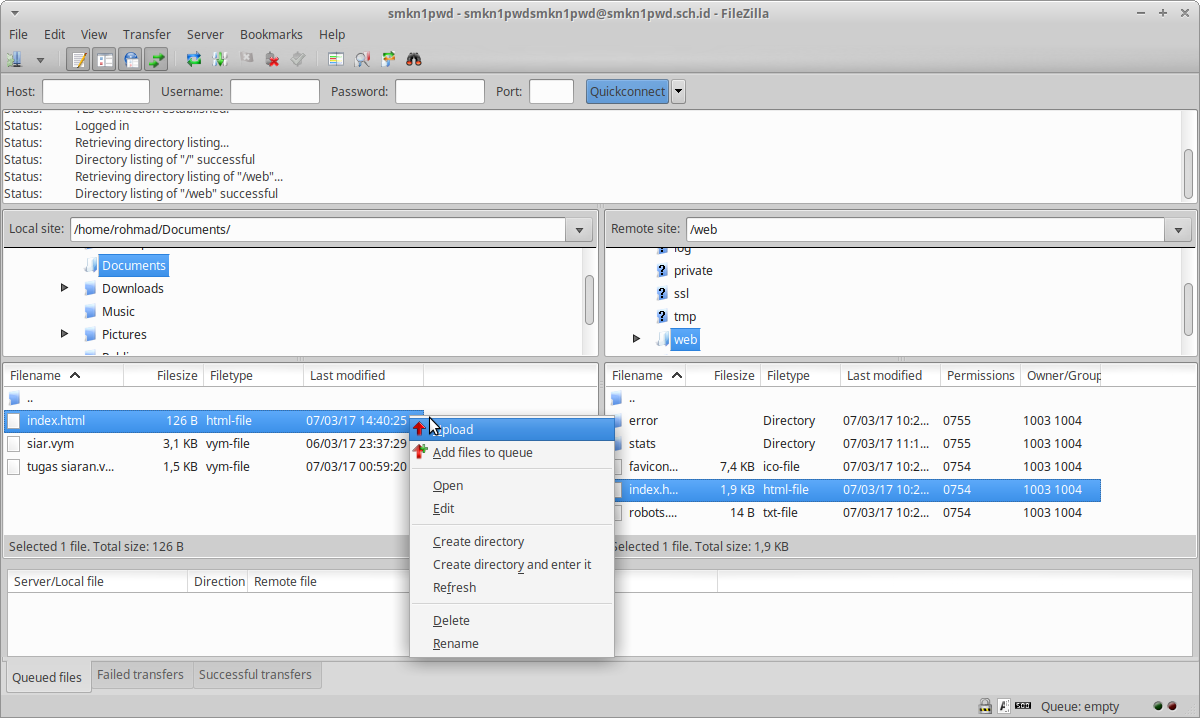Screen dimensions: 1200x718
Task: Open the Quickconnect history dropdown arrow
Action: click(x=678, y=91)
